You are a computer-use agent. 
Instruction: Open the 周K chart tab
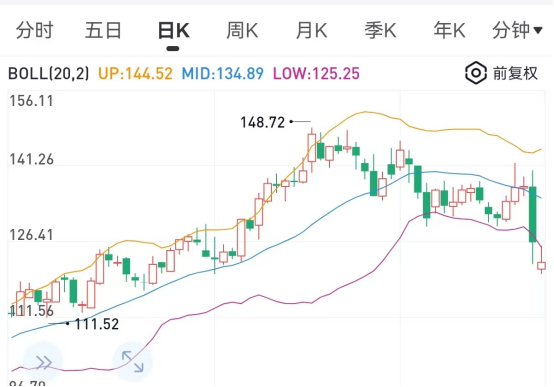click(242, 30)
